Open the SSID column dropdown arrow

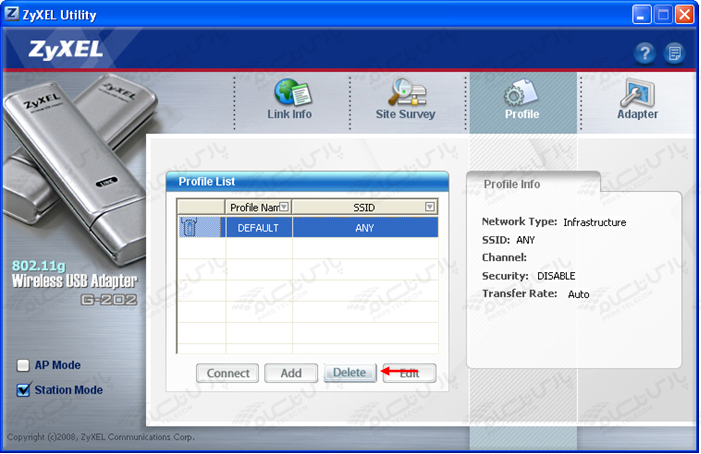point(430,206)
